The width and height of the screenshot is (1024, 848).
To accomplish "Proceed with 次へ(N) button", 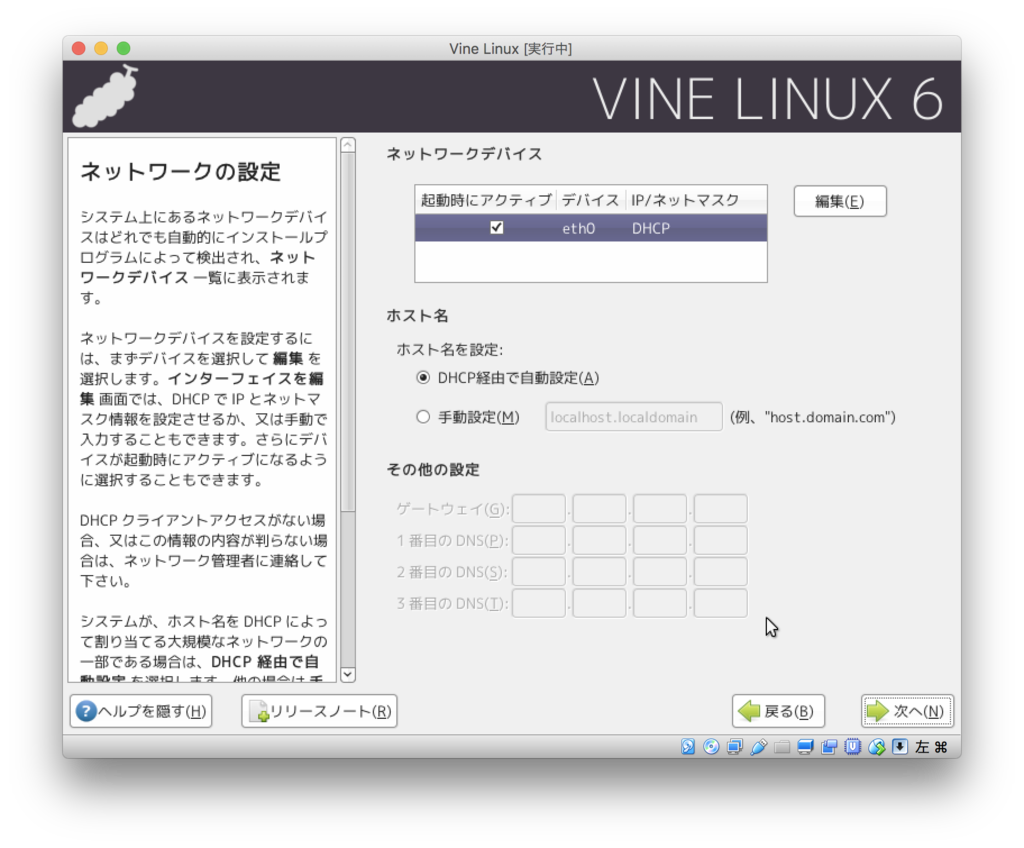I will tap(907, 711).
